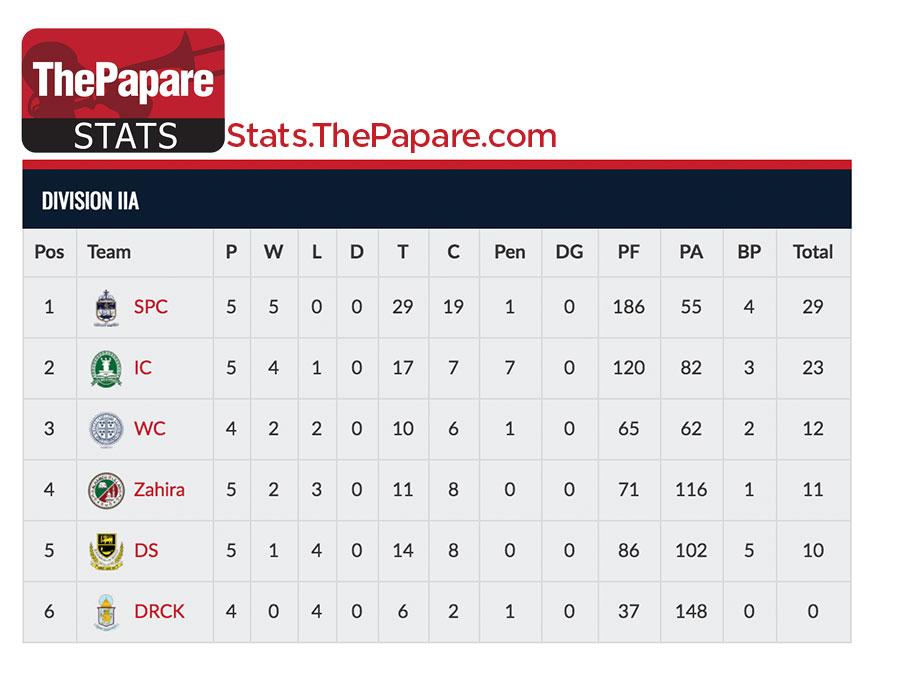Click the DRCK crest icon
Viewport: 900px width, 679px height.
[106, 612]
